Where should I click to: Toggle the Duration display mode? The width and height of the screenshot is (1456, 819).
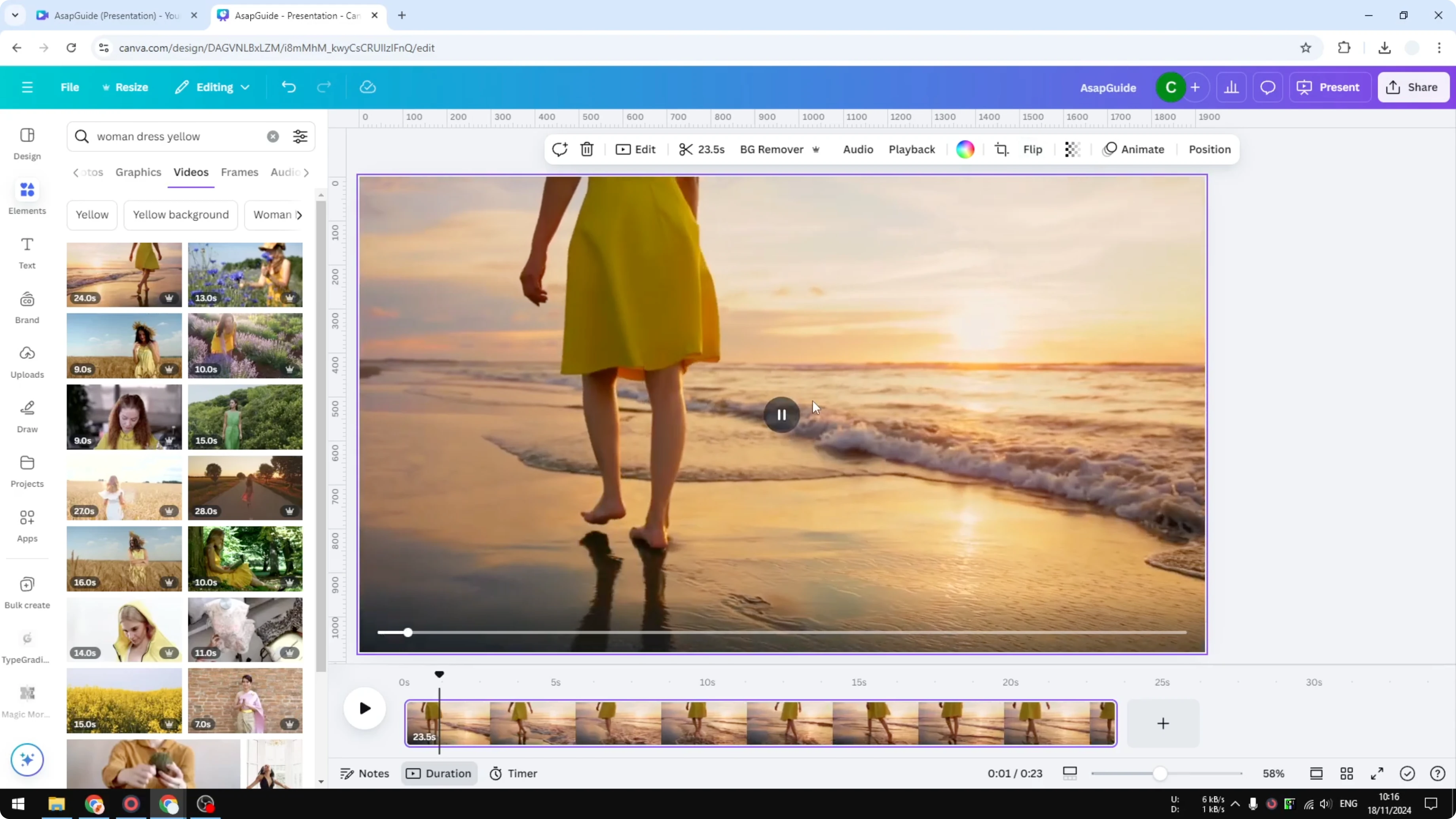439,773
